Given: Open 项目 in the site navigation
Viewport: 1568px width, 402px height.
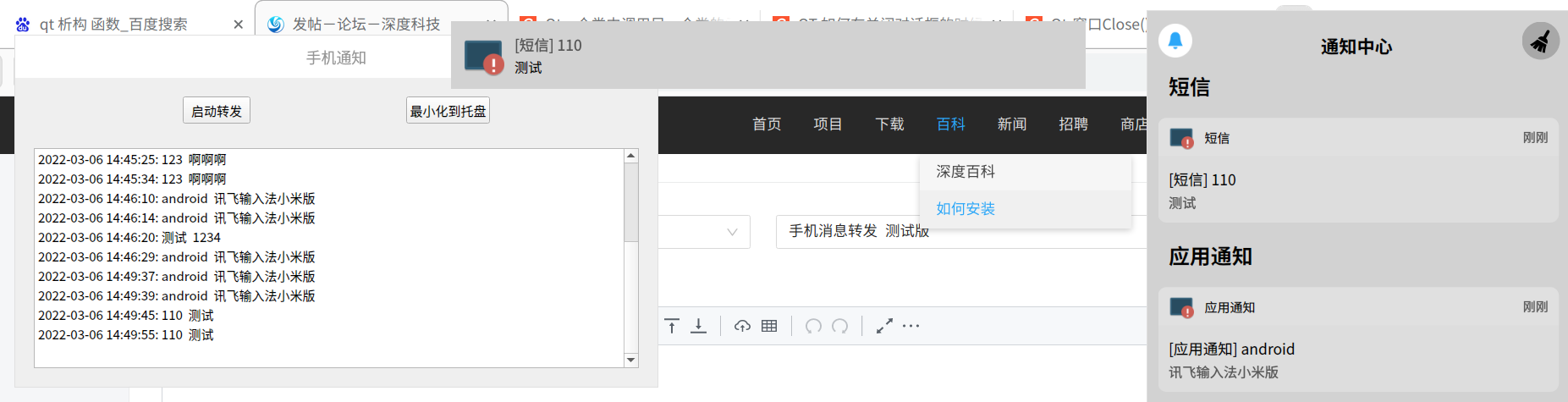Looking at the screenshot, I should [x=828, y=124].
